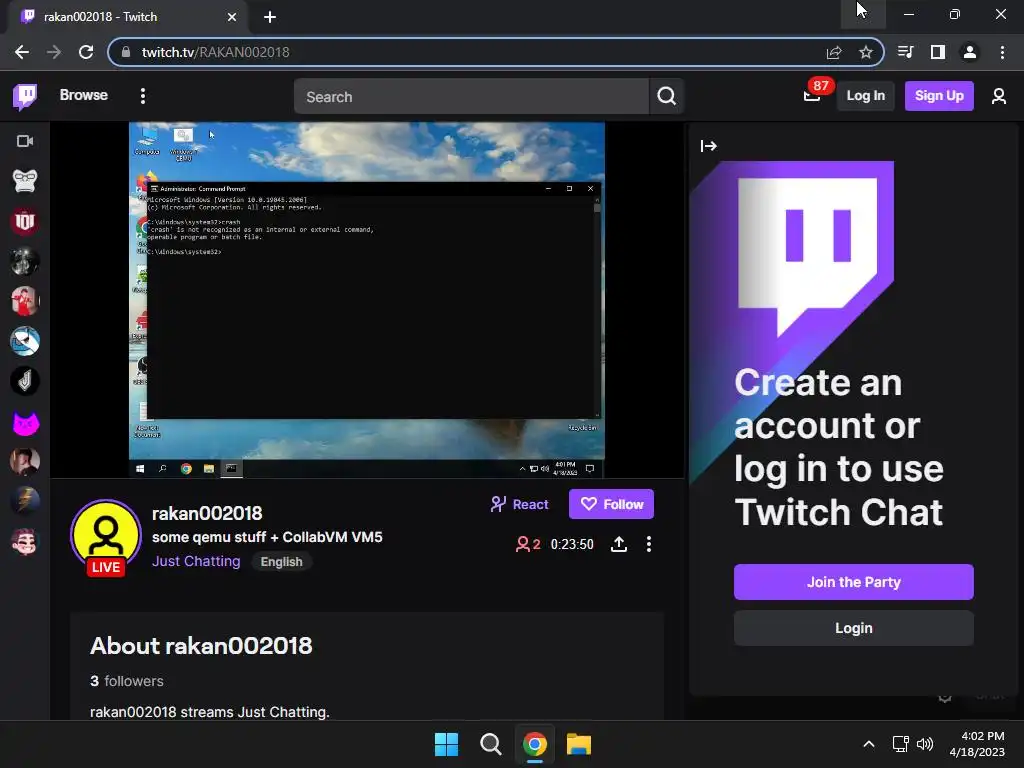Open the three-dot menu next to Browse
Viewport: 1024px width, 768px height.
coord(142,96)
